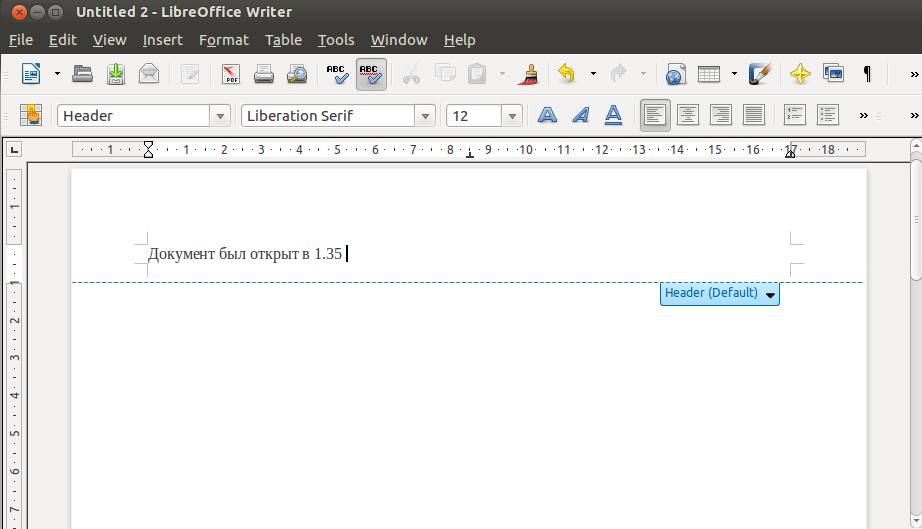Send document as e-mail icon
Screen dimensions: 922x529
[149, 74]
